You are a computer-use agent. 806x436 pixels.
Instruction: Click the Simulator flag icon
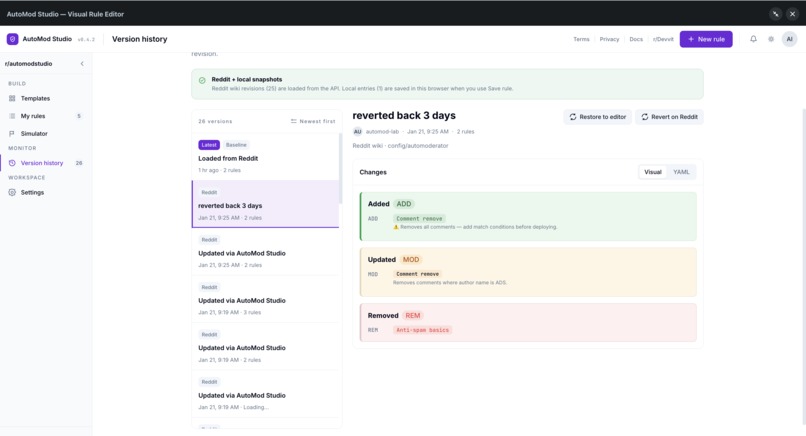click(x=12, y=134)
